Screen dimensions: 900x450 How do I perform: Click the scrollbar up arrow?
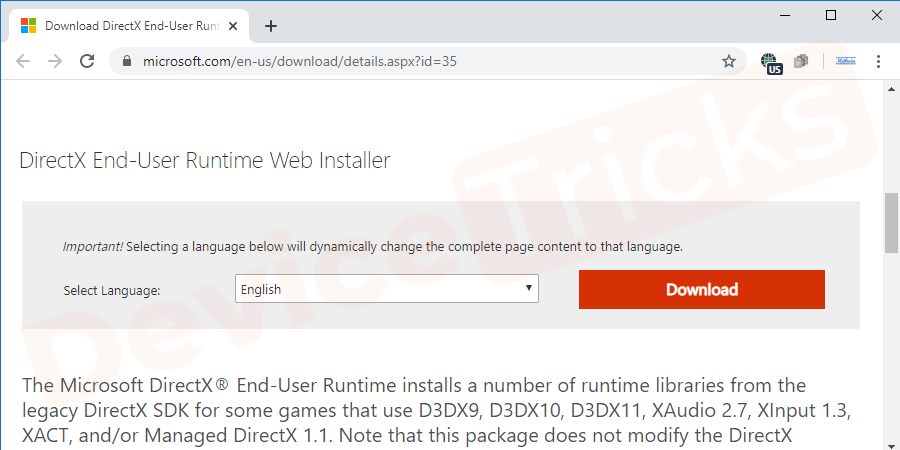(x=891, y=89)
